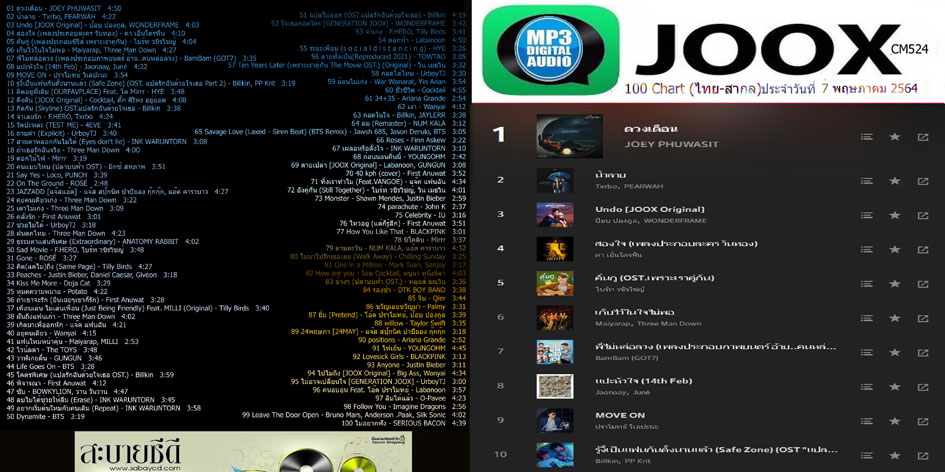Favorite the Txrbo, PEARWAH track with star
The height and width of the screenshot is (472, 945).
pos(895,180)
